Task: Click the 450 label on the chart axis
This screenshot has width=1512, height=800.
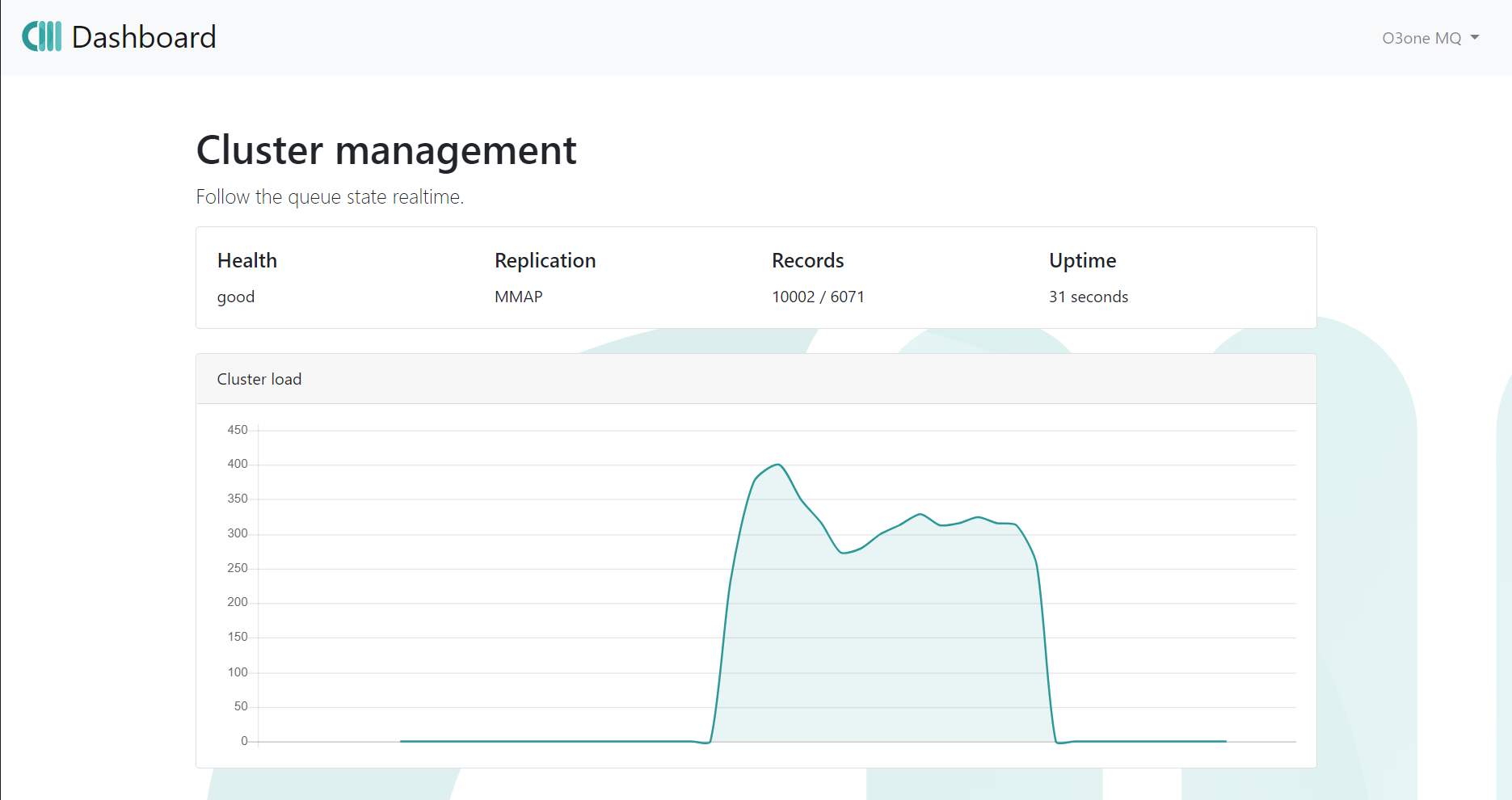Action: tap(238, 430)
